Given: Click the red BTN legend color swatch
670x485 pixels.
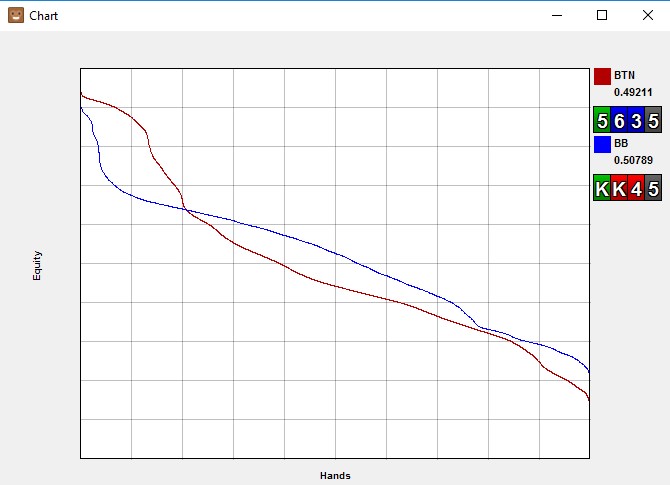Looking at the screenshot, I should [602, 76].
